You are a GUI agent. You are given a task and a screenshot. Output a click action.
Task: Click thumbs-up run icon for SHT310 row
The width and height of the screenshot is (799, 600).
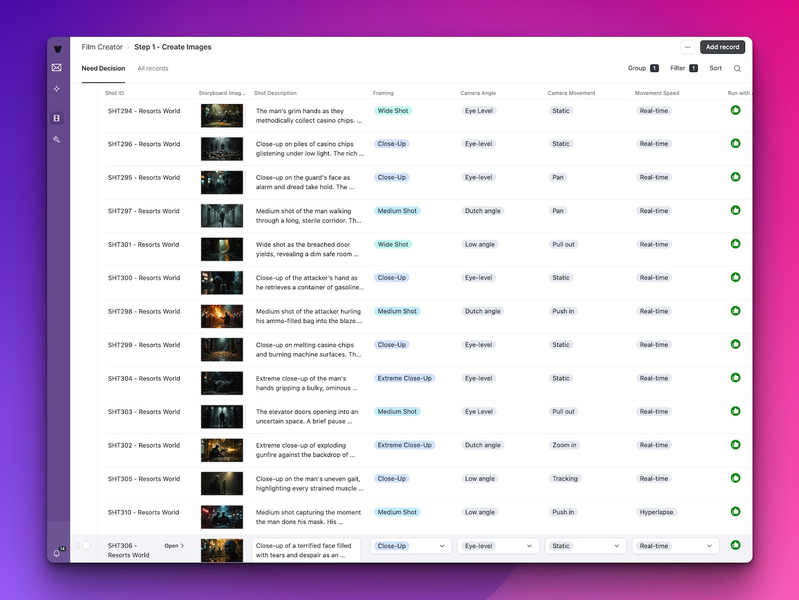(x=735, y=511)
